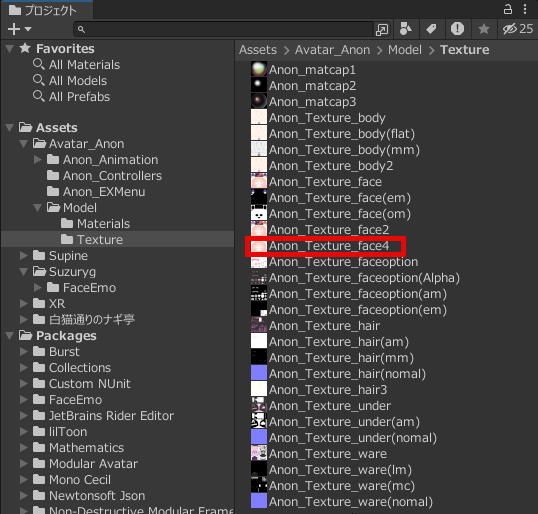Open search by label tag icon

coord(432,29)
